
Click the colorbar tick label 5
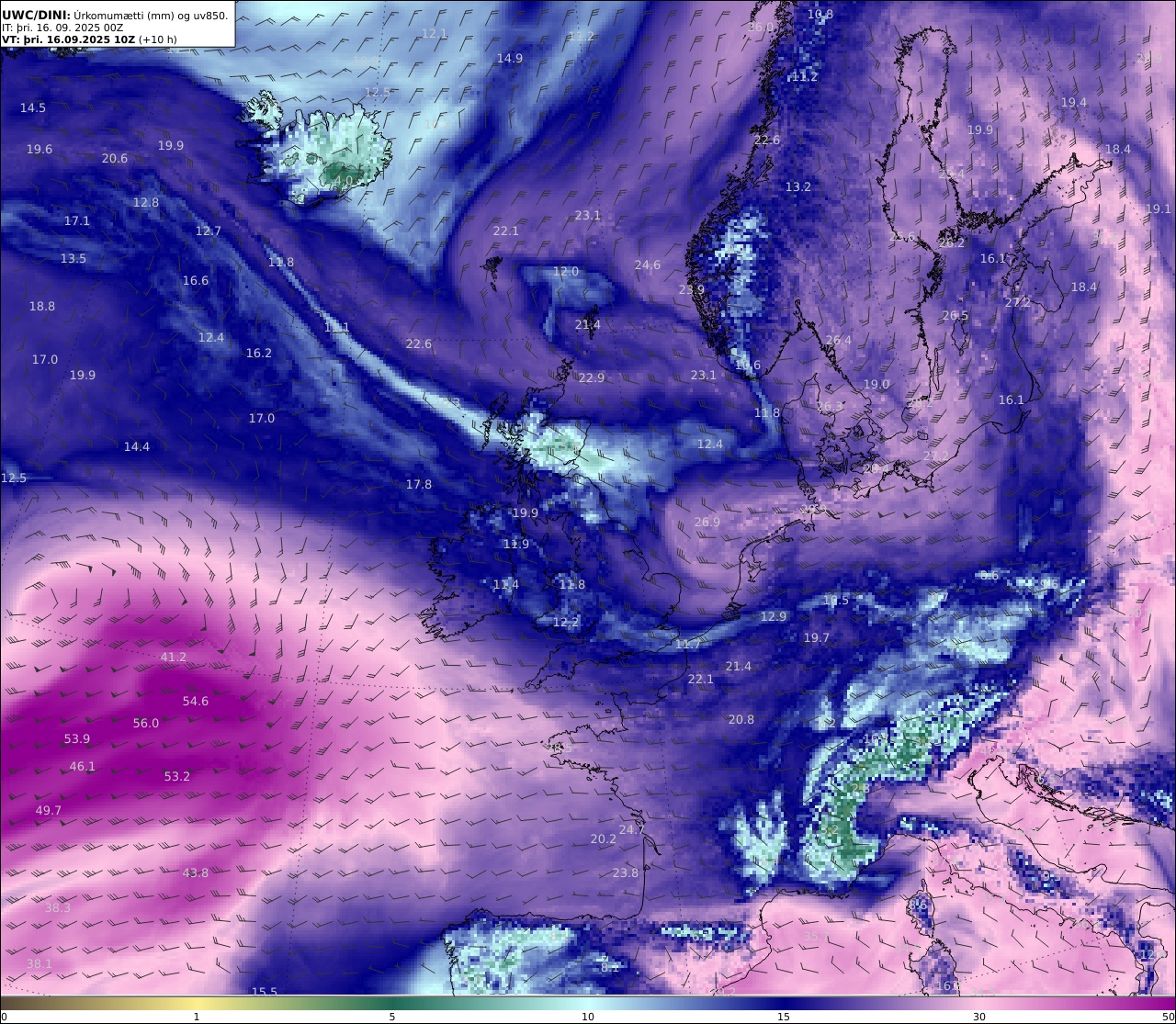click(x=392, y=1016)
